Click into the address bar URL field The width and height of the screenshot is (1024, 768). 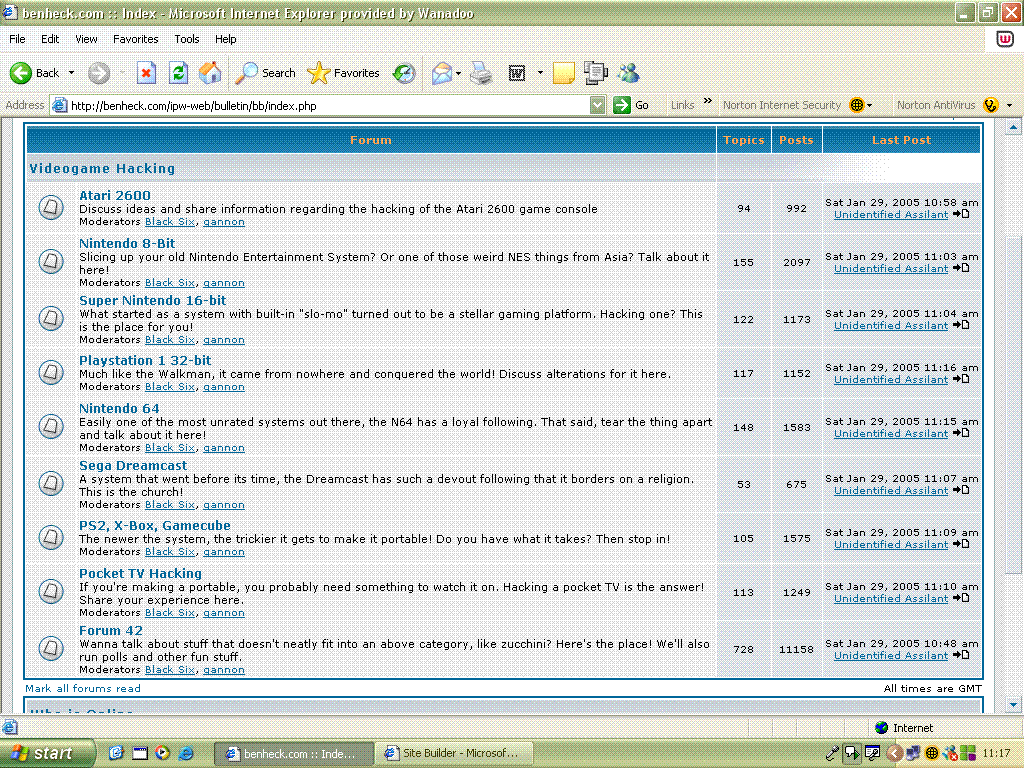pos(327,105)
